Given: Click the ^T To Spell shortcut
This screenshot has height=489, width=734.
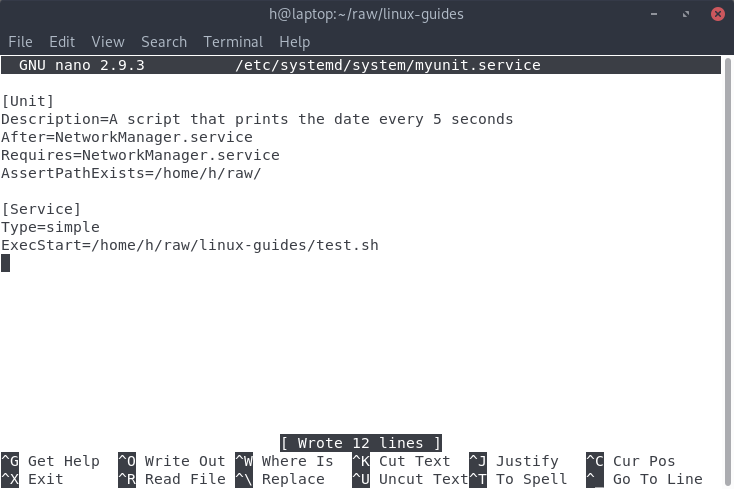Looking at the screenshot, I should coord(518,479).
